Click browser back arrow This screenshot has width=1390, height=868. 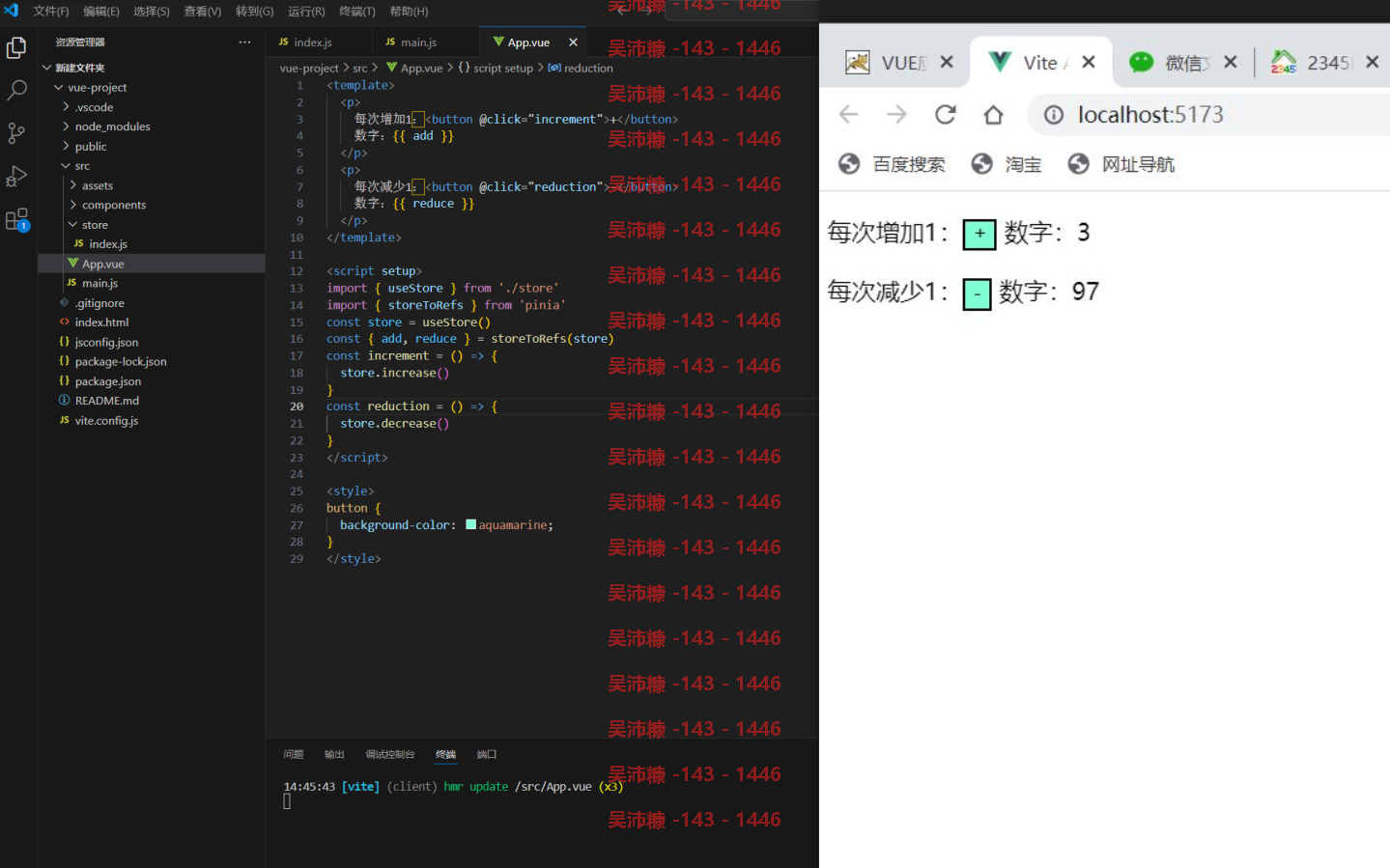click(848, 115)
